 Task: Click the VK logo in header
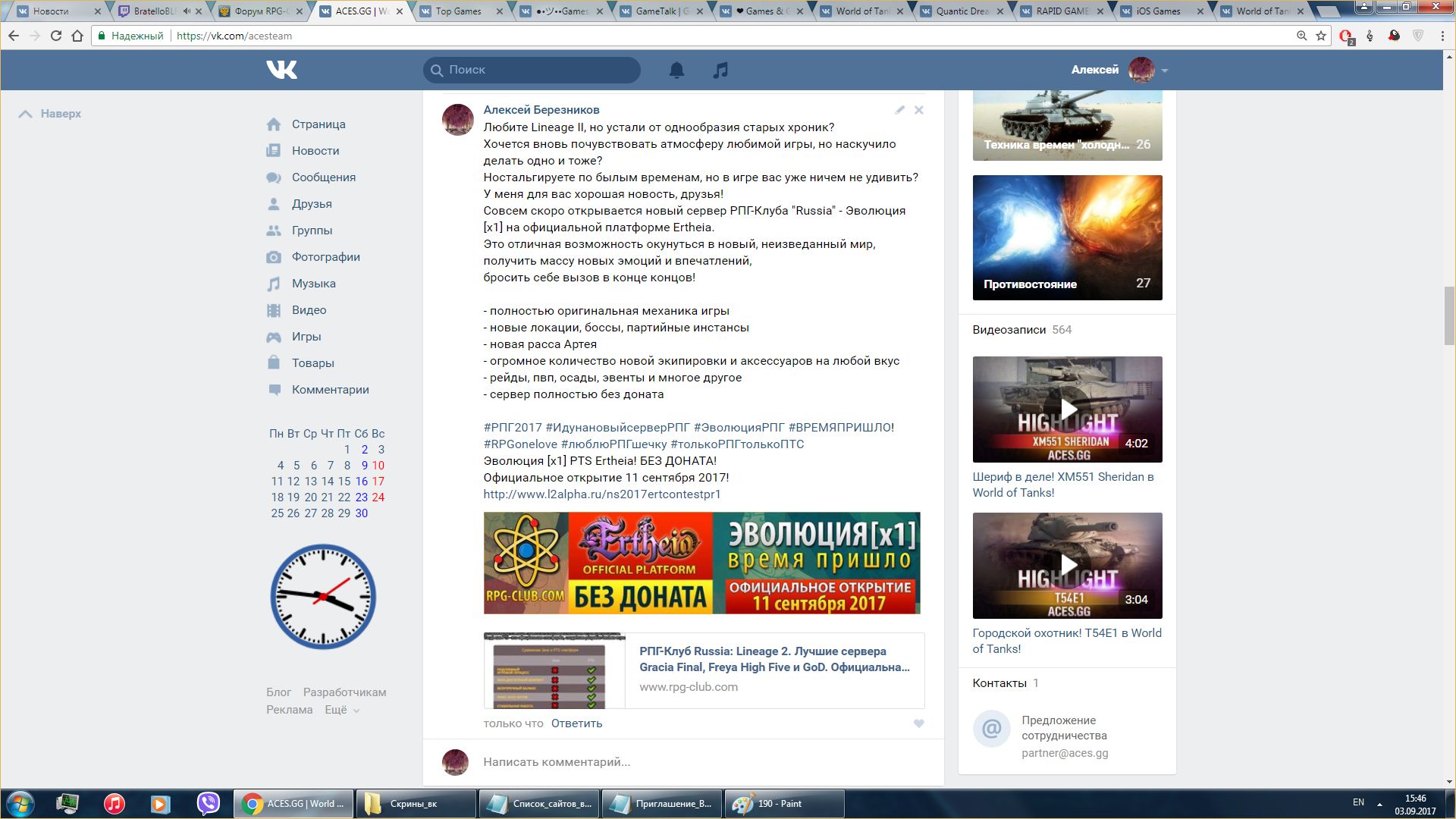click(281, 70)
